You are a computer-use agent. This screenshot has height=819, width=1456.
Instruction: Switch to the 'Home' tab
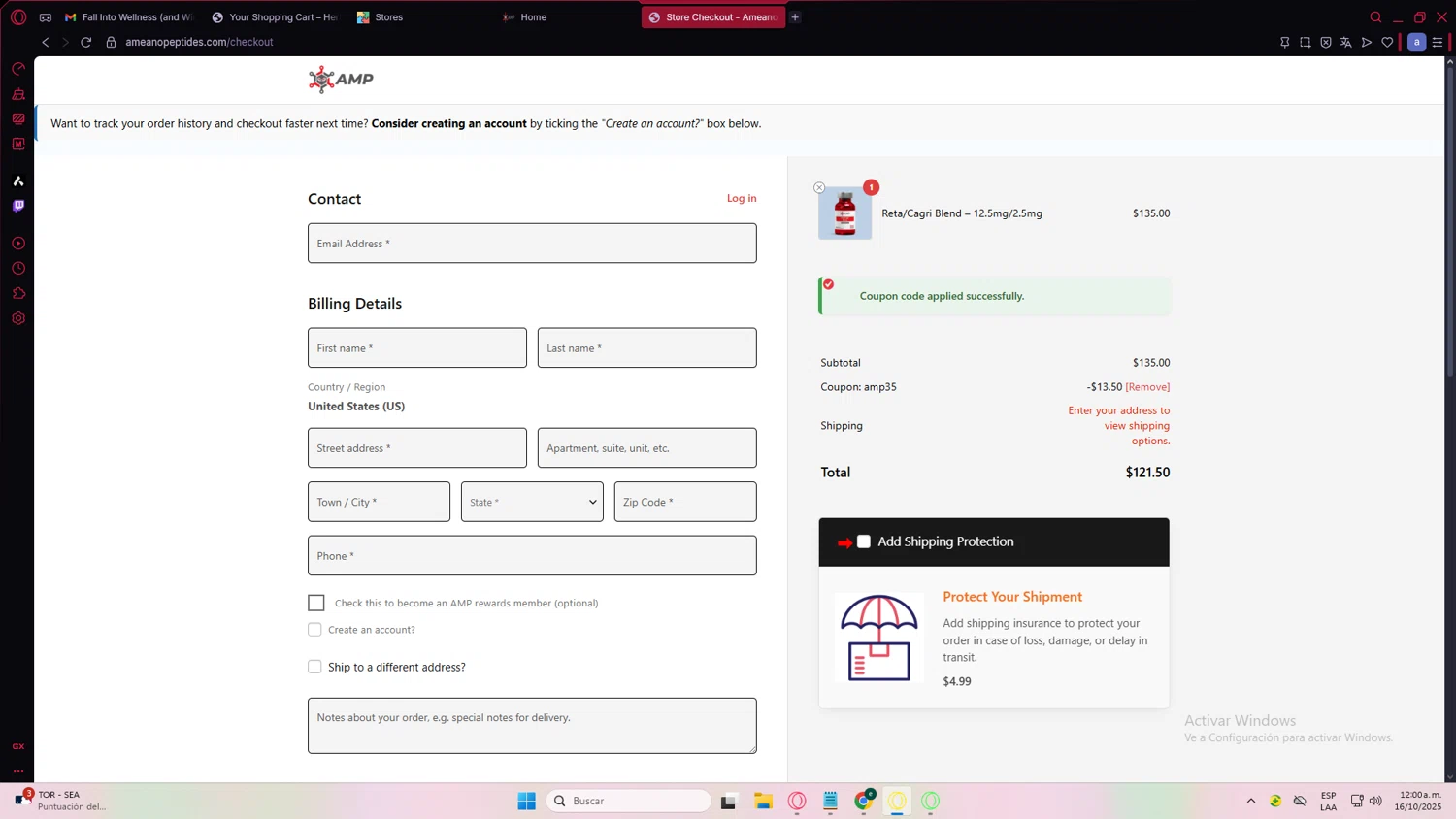[566, 17]
